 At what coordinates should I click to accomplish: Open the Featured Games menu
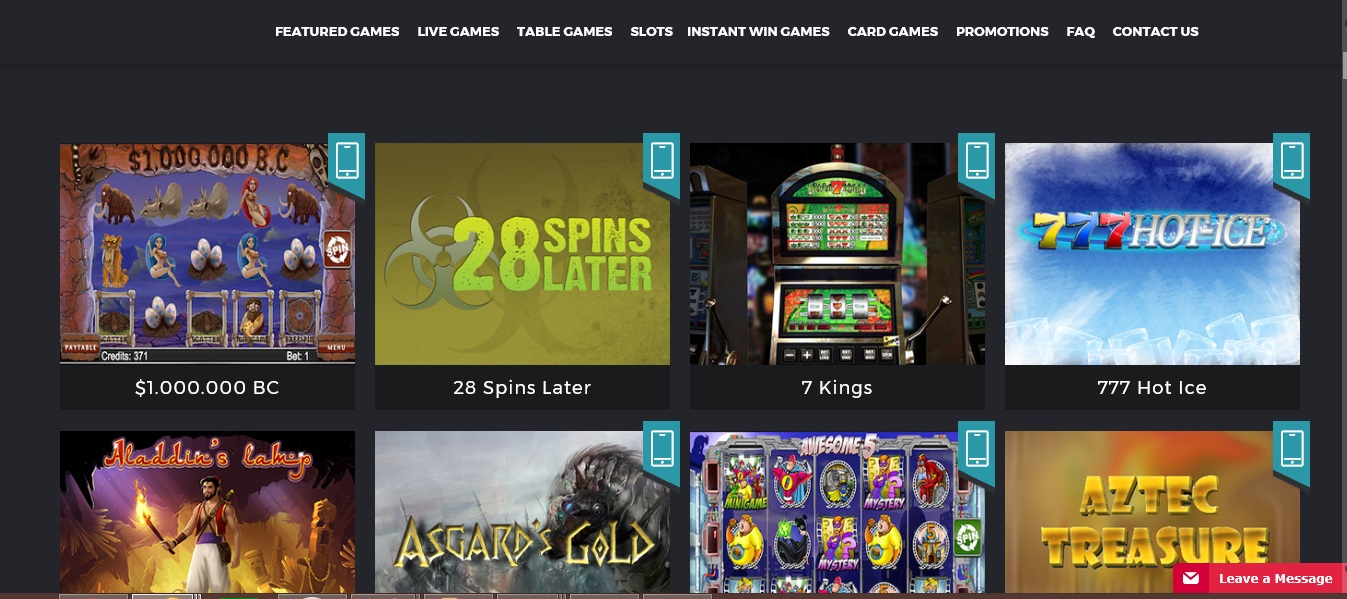point(337,32)
